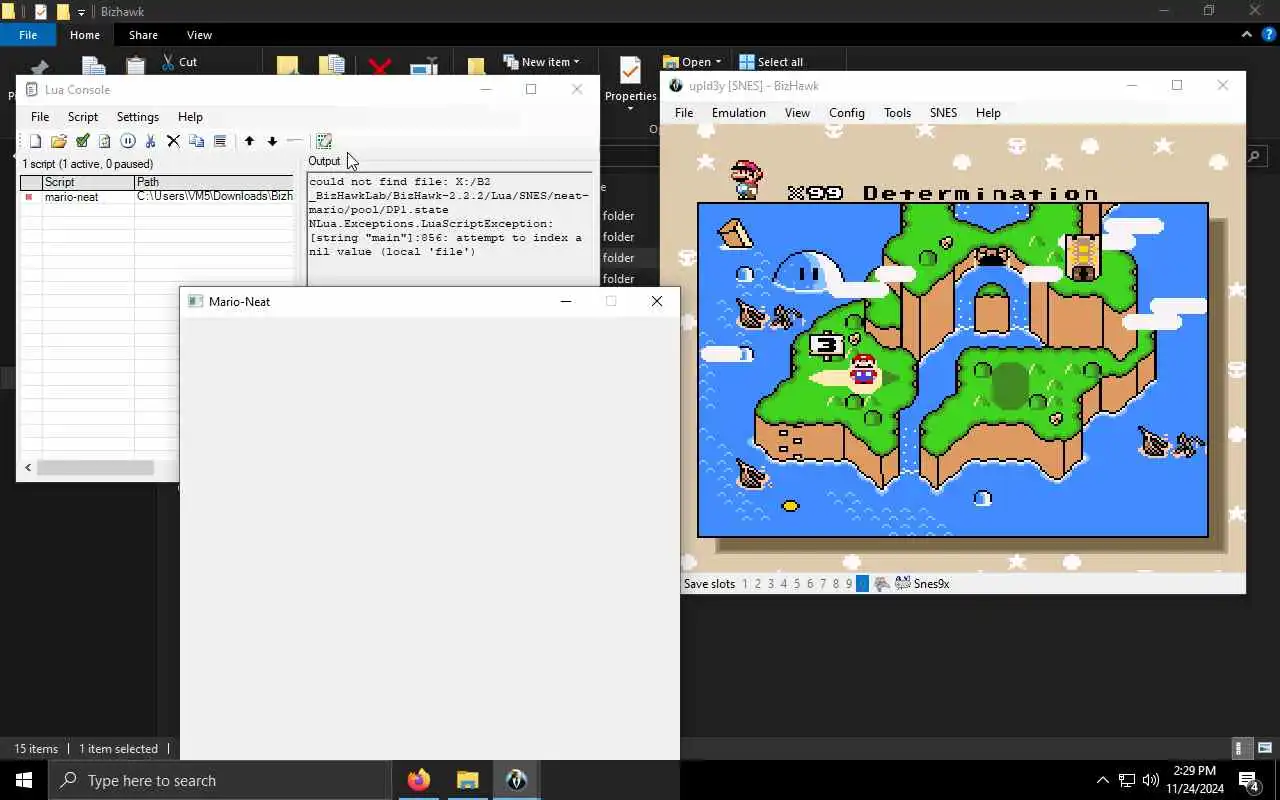Switch to Explorer Share tab
The image size is (1280, 800).
coord(143,35)
